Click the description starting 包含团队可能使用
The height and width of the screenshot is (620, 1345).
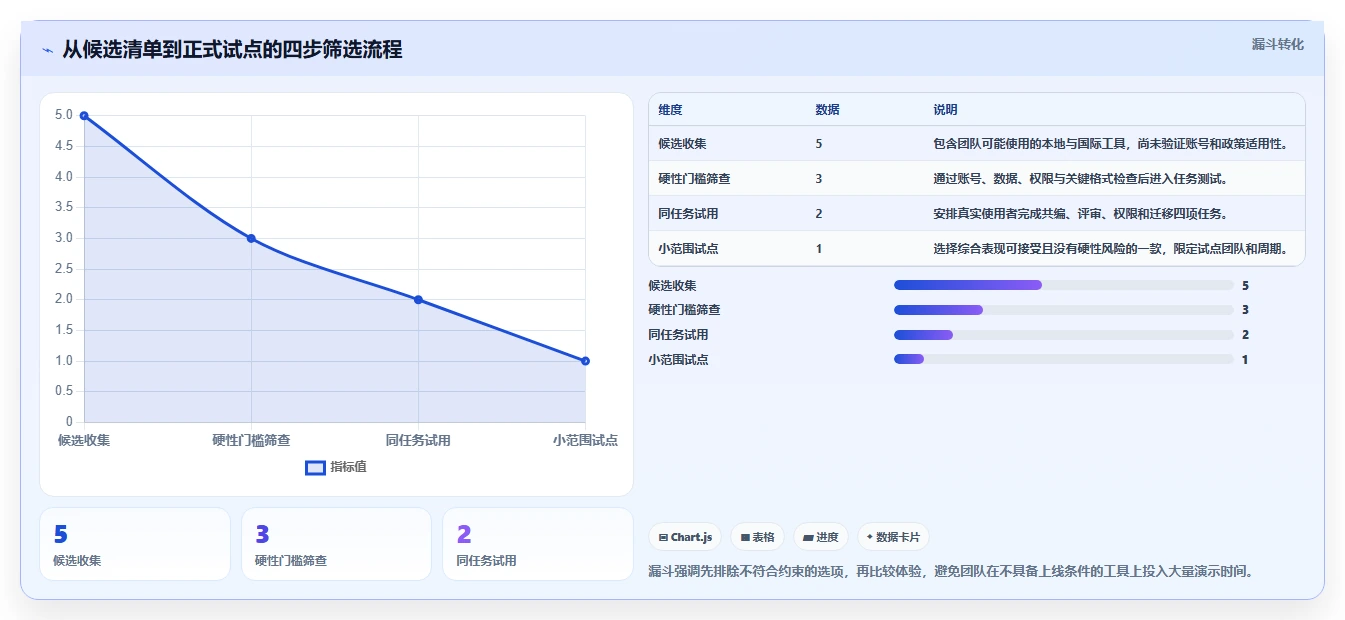click(x=1110, y=143)
